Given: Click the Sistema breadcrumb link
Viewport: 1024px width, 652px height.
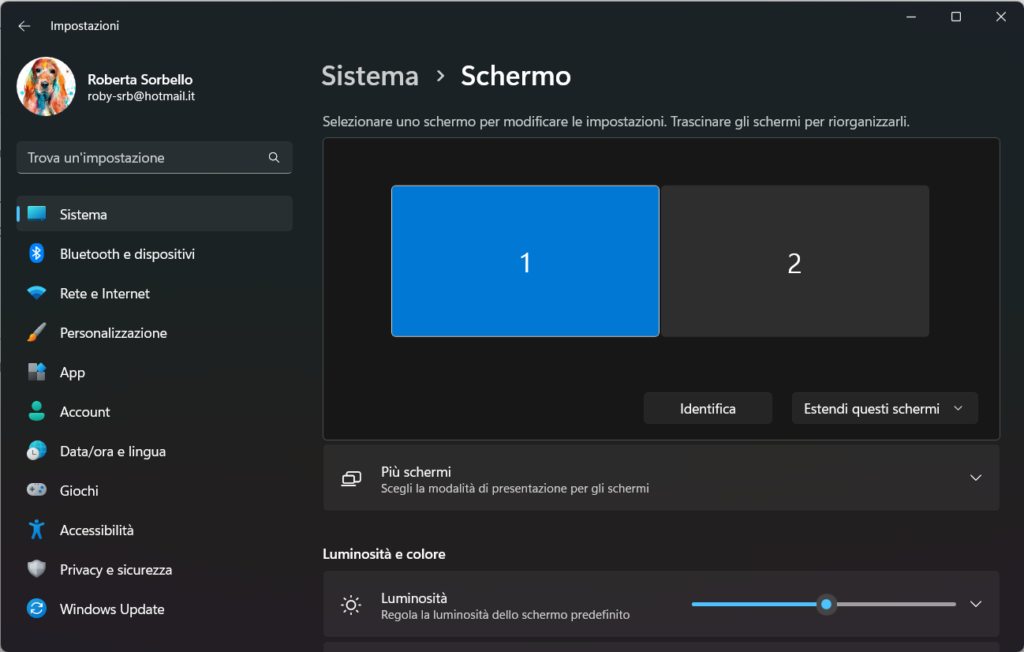Looking at the screenshot, I should [370, 76].
